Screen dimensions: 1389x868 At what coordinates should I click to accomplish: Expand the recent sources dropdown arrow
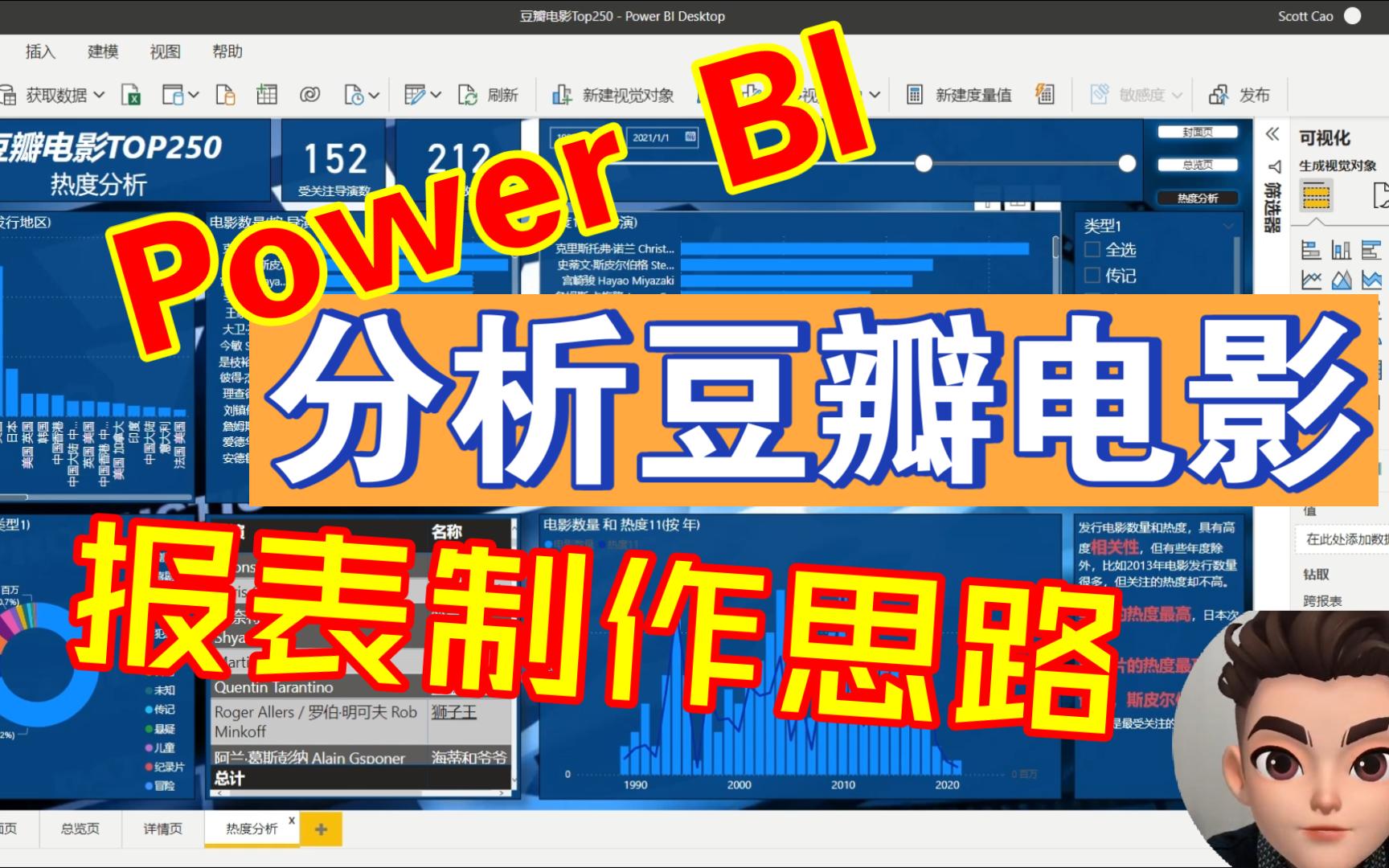(x=374, y=95)
